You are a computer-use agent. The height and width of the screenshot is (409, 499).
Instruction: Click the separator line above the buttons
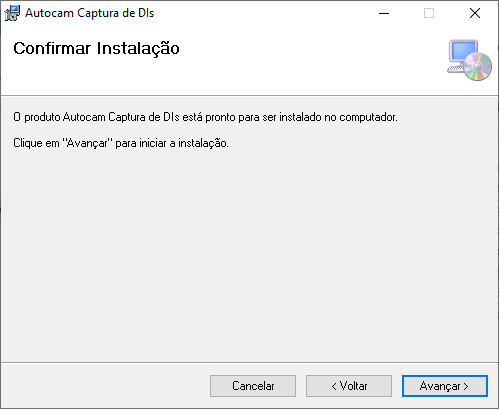click(249, 362)
